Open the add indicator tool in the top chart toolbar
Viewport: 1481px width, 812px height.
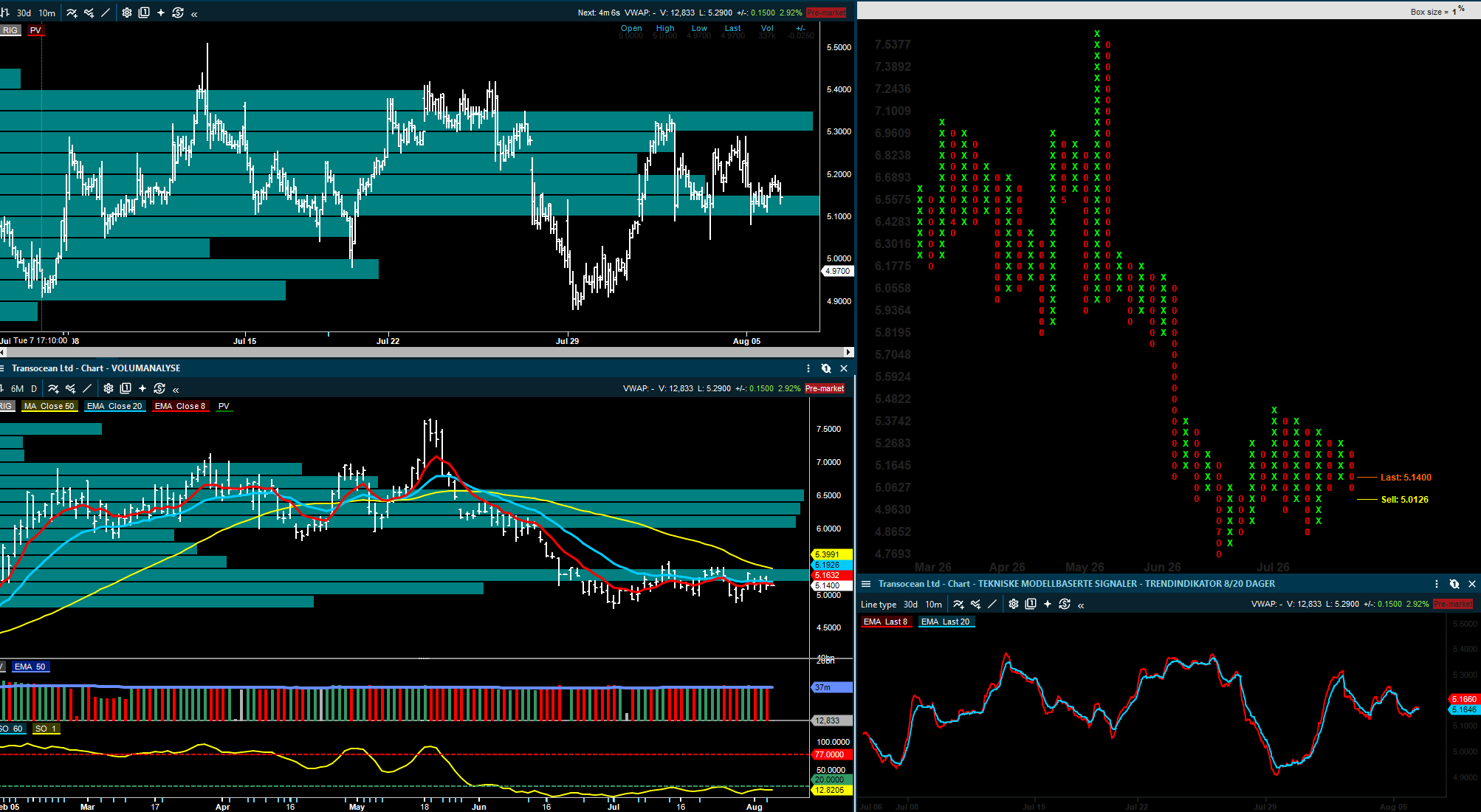(x=72, y=13)
